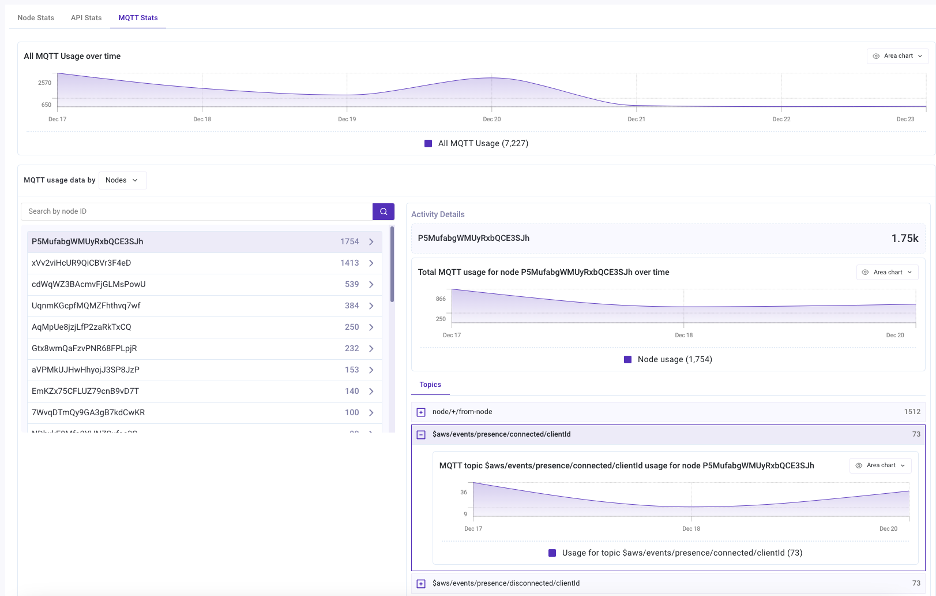The height and width of the screenshot is (596, 936).
Task: Switch to the Node Stats tab
Action: 36,18
